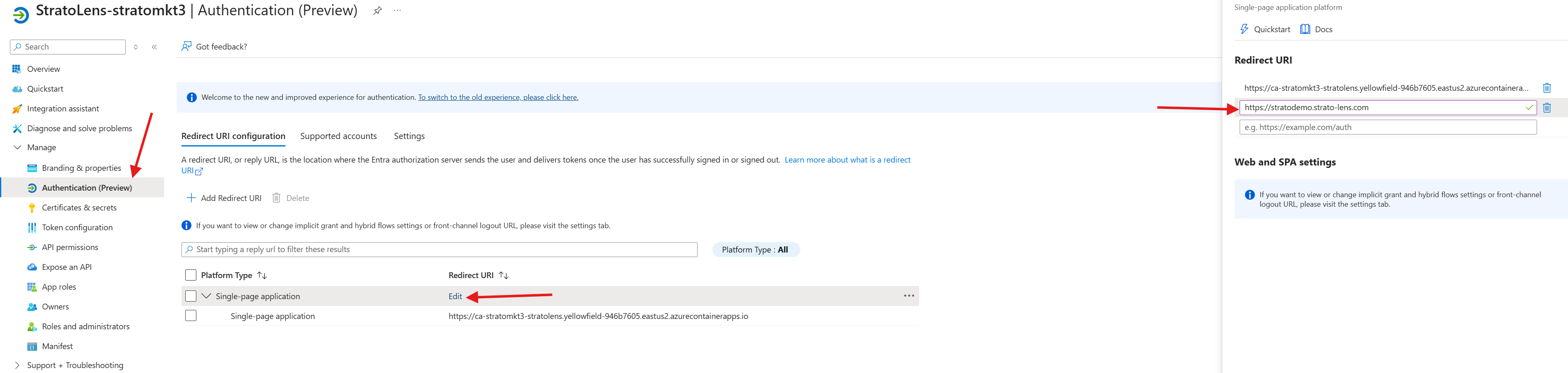Click the Edit link for Single-page application
The image size is (1568, 373).
point(455,296)
